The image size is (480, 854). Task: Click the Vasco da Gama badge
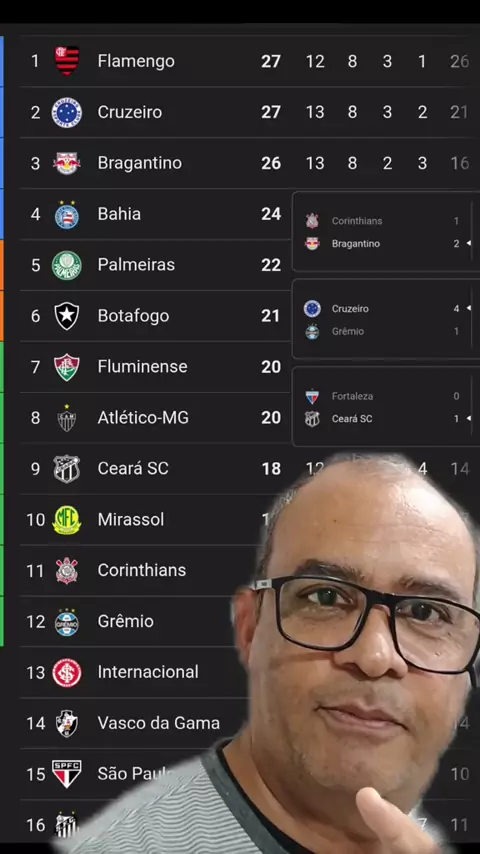67,723
